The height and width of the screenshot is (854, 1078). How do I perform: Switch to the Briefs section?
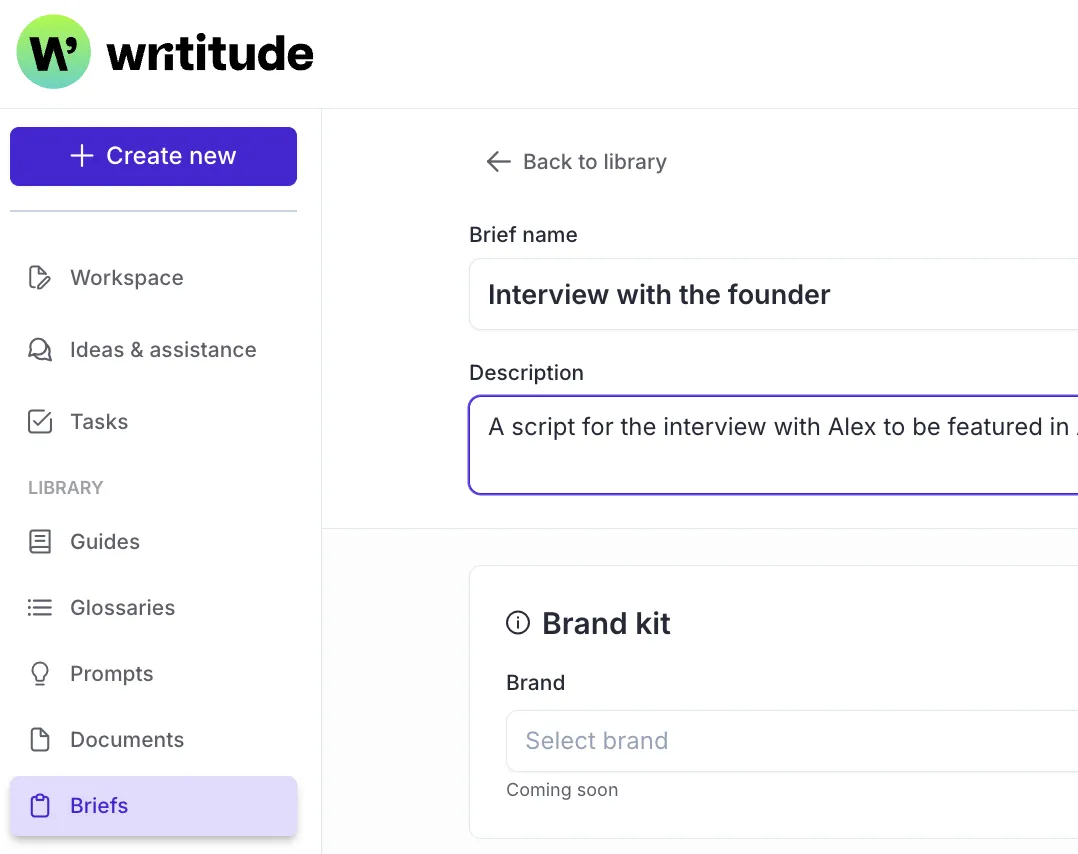click(x=99, y=805)
